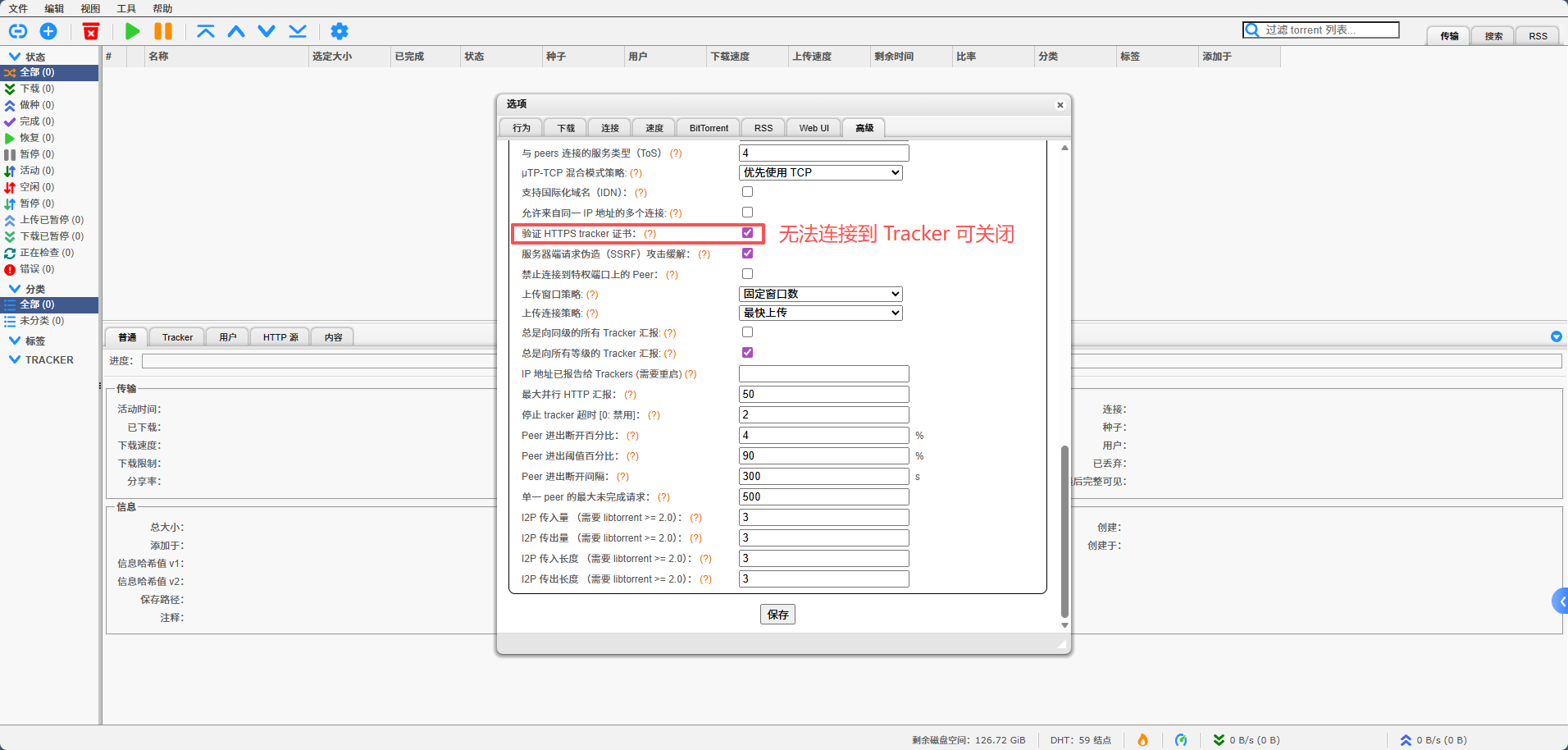
Task: Switch to the BitTorrent options tab
Action: pyautogui.click(x=708, y=128)
